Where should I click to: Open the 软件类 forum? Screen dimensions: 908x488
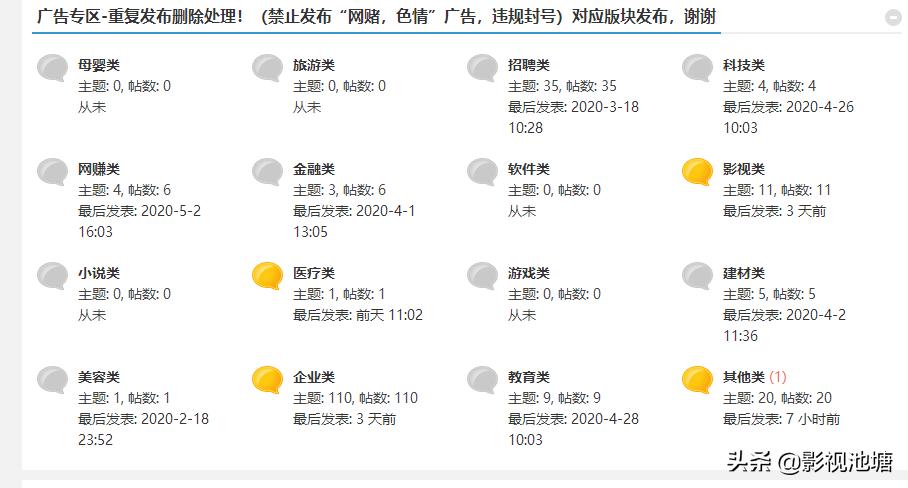[529, 169]
